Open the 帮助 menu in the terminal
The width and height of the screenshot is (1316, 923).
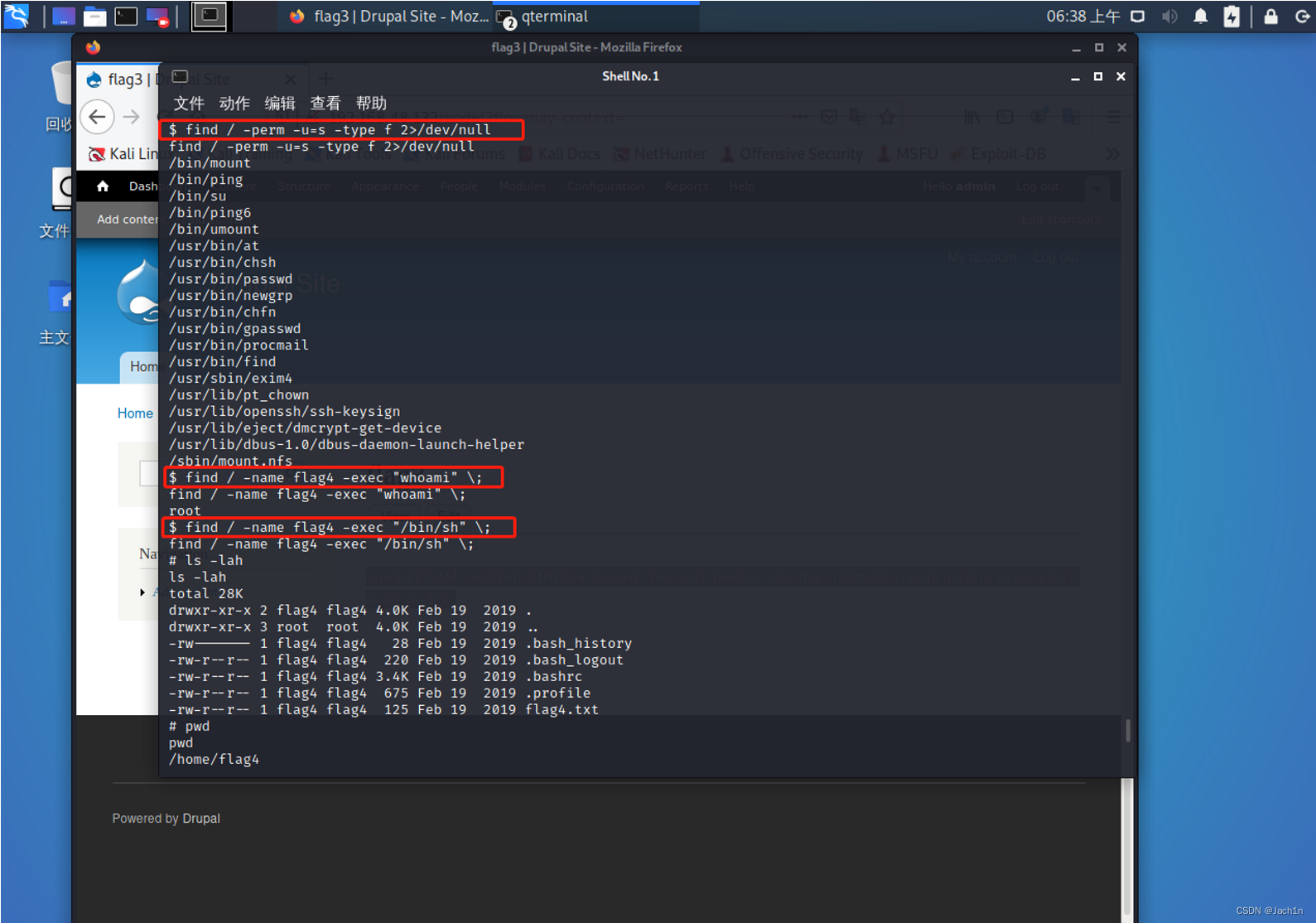371,104
